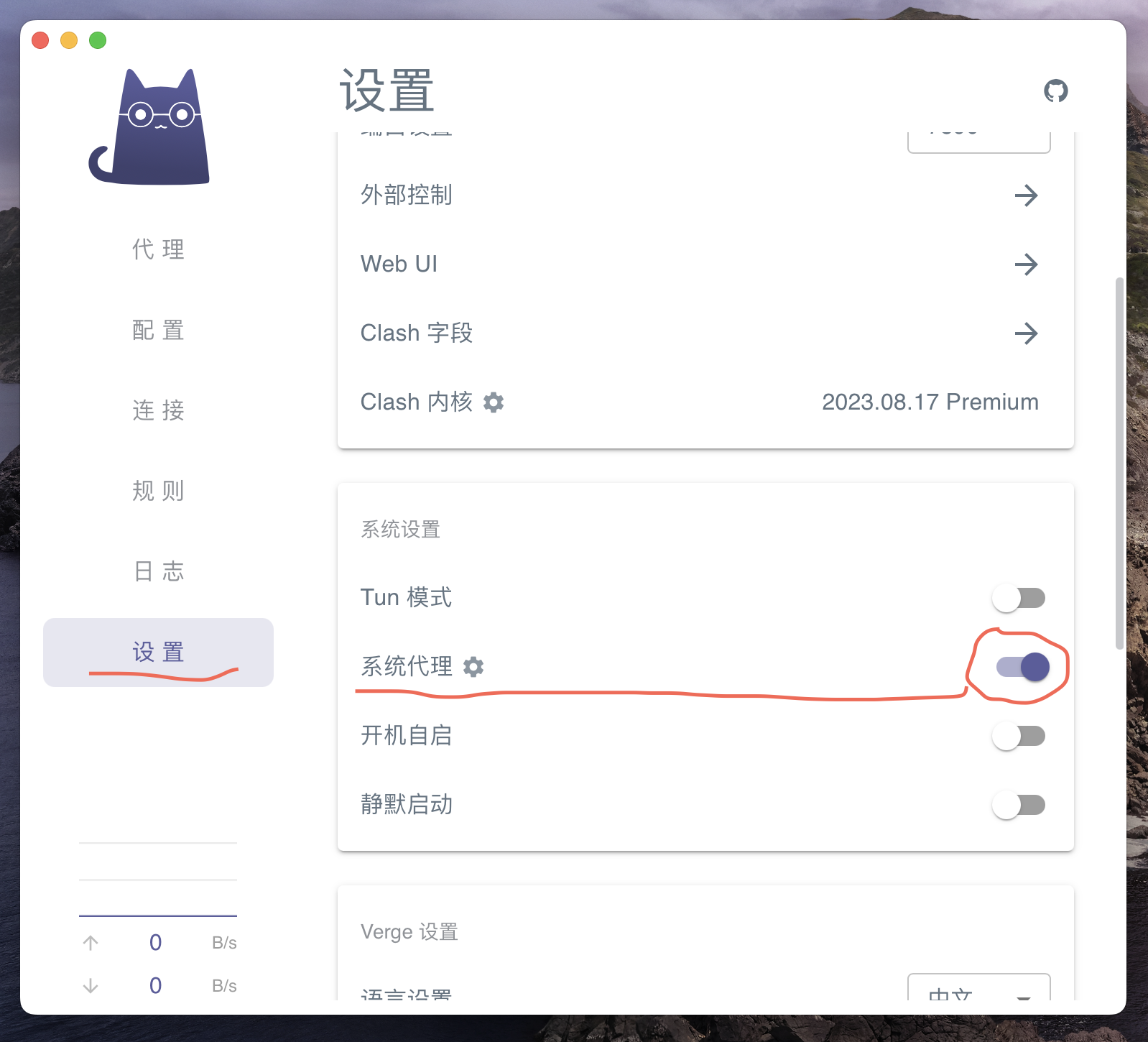
Task: Click the upload speed arrow icon
Action: [91, 943]
